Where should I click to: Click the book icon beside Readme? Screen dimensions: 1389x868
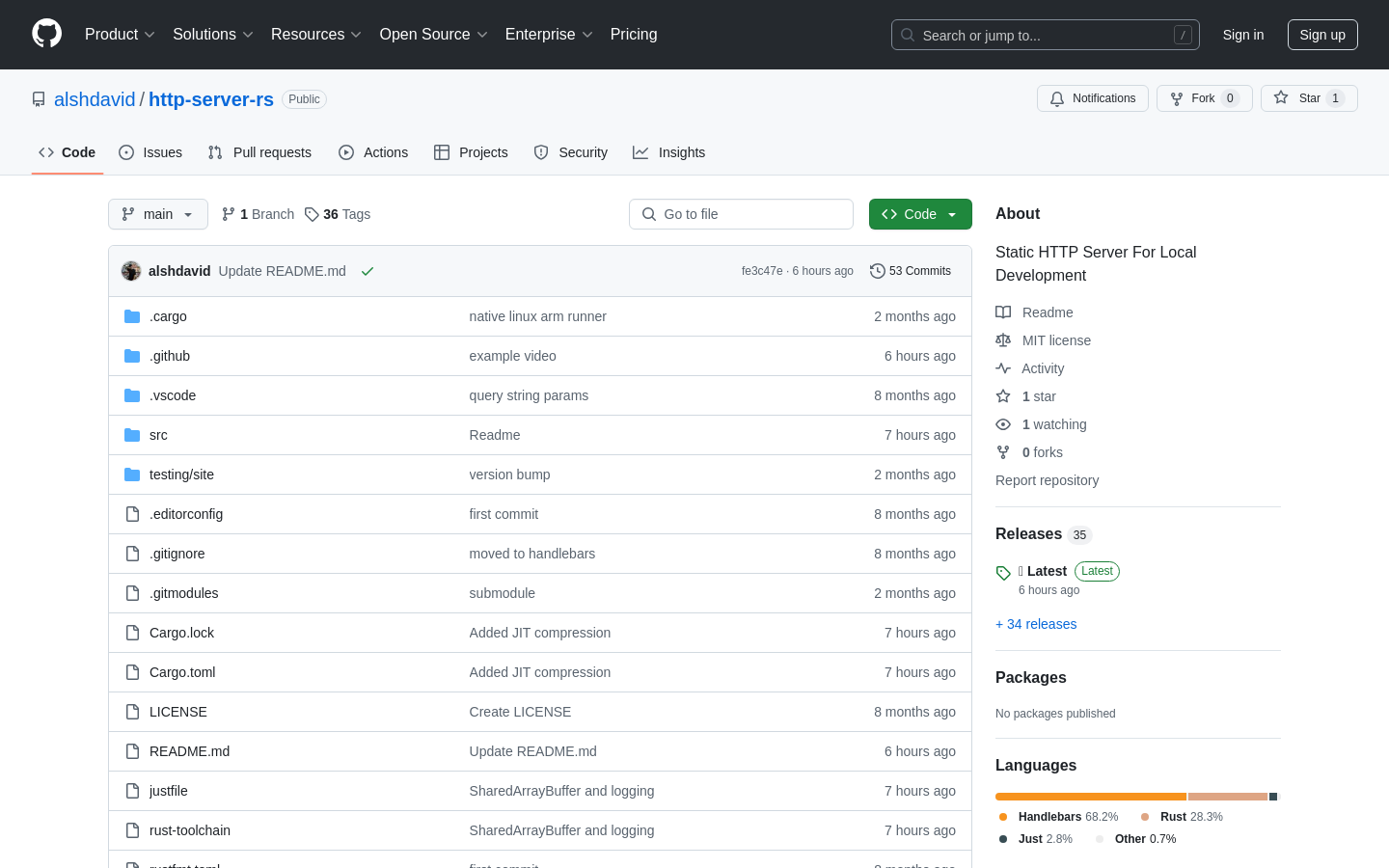pos(1003,312)
